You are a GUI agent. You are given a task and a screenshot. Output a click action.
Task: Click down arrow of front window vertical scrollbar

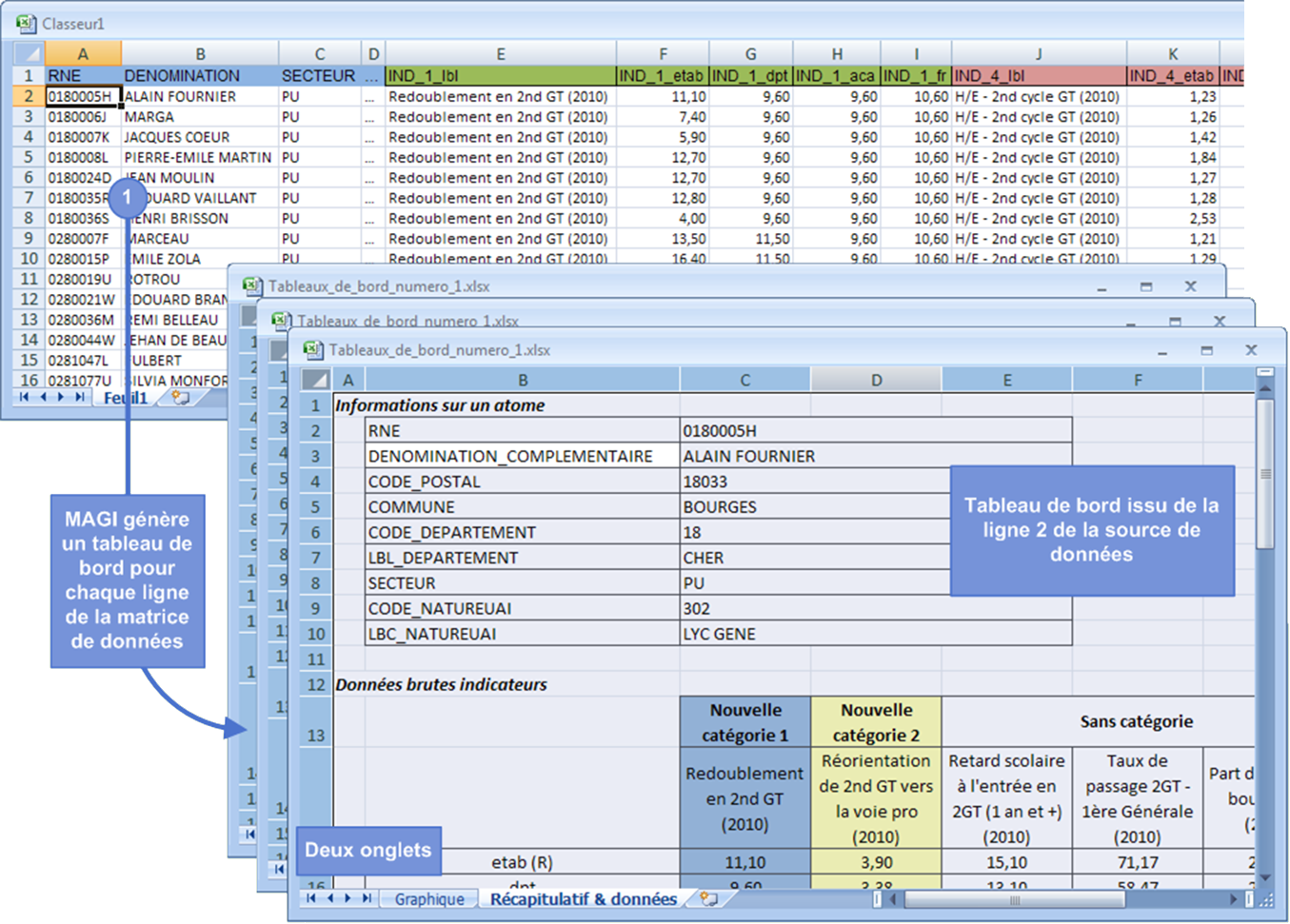click(1265, 877)
